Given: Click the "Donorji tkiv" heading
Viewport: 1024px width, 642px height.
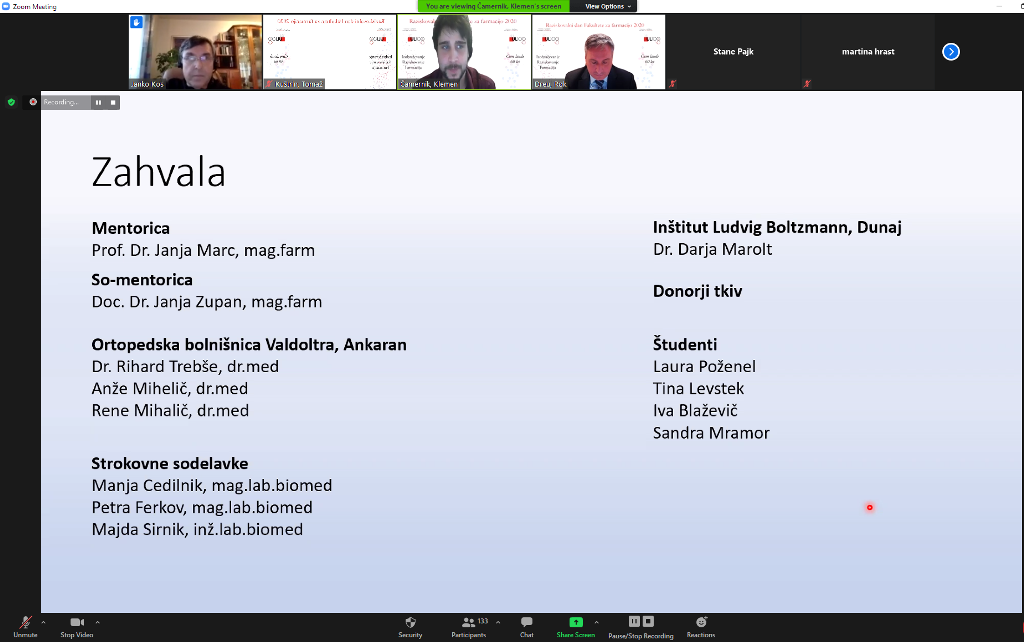Looking at the screenshot, I should (x=697, y=291).
